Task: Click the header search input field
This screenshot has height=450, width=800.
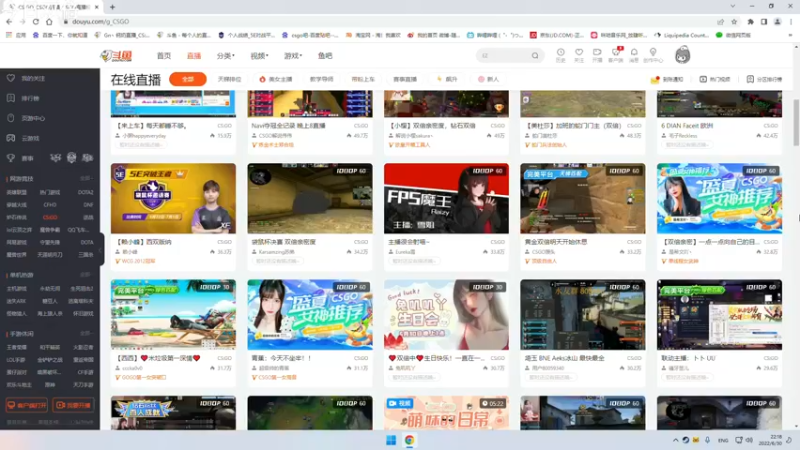Action: 505,56
